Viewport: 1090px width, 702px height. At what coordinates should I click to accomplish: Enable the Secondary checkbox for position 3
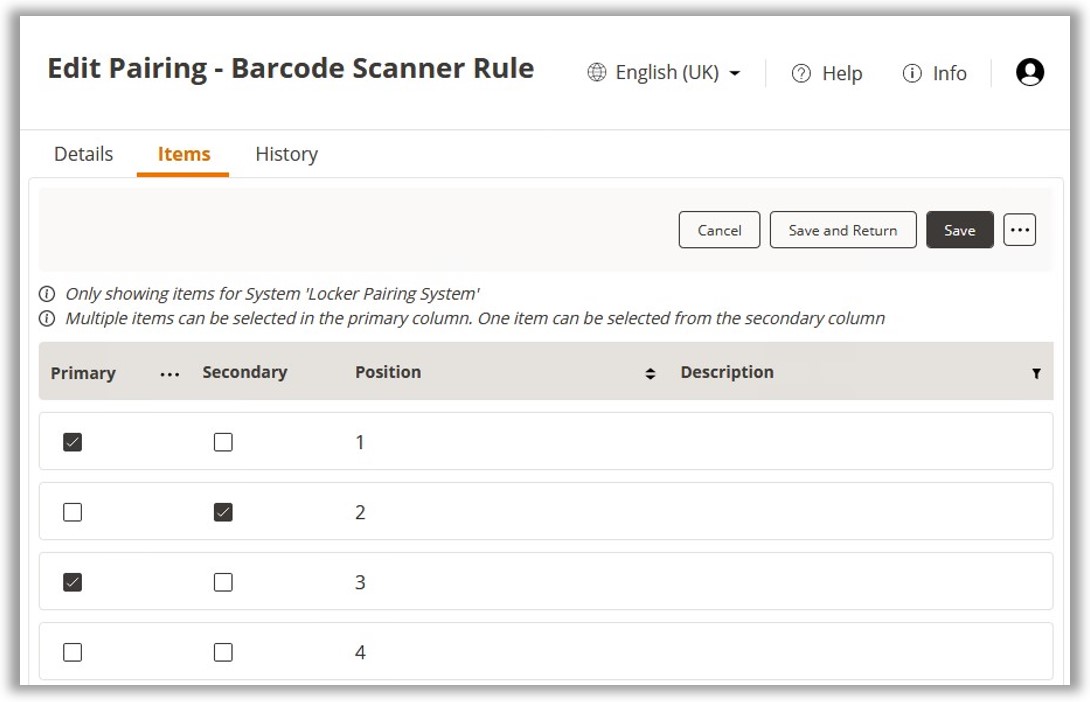click(x=223, y=582)
